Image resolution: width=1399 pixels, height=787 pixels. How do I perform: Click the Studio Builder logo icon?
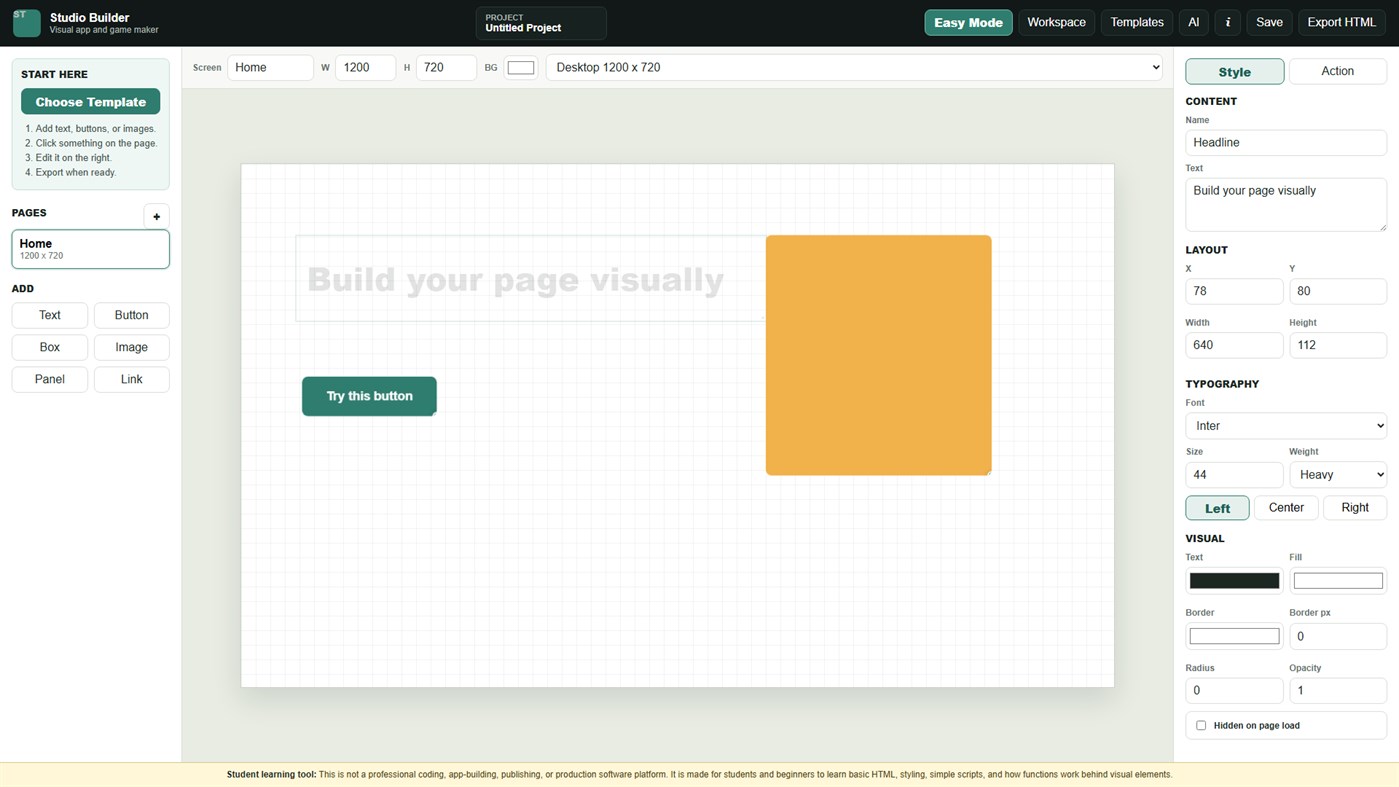coord(27,23)
